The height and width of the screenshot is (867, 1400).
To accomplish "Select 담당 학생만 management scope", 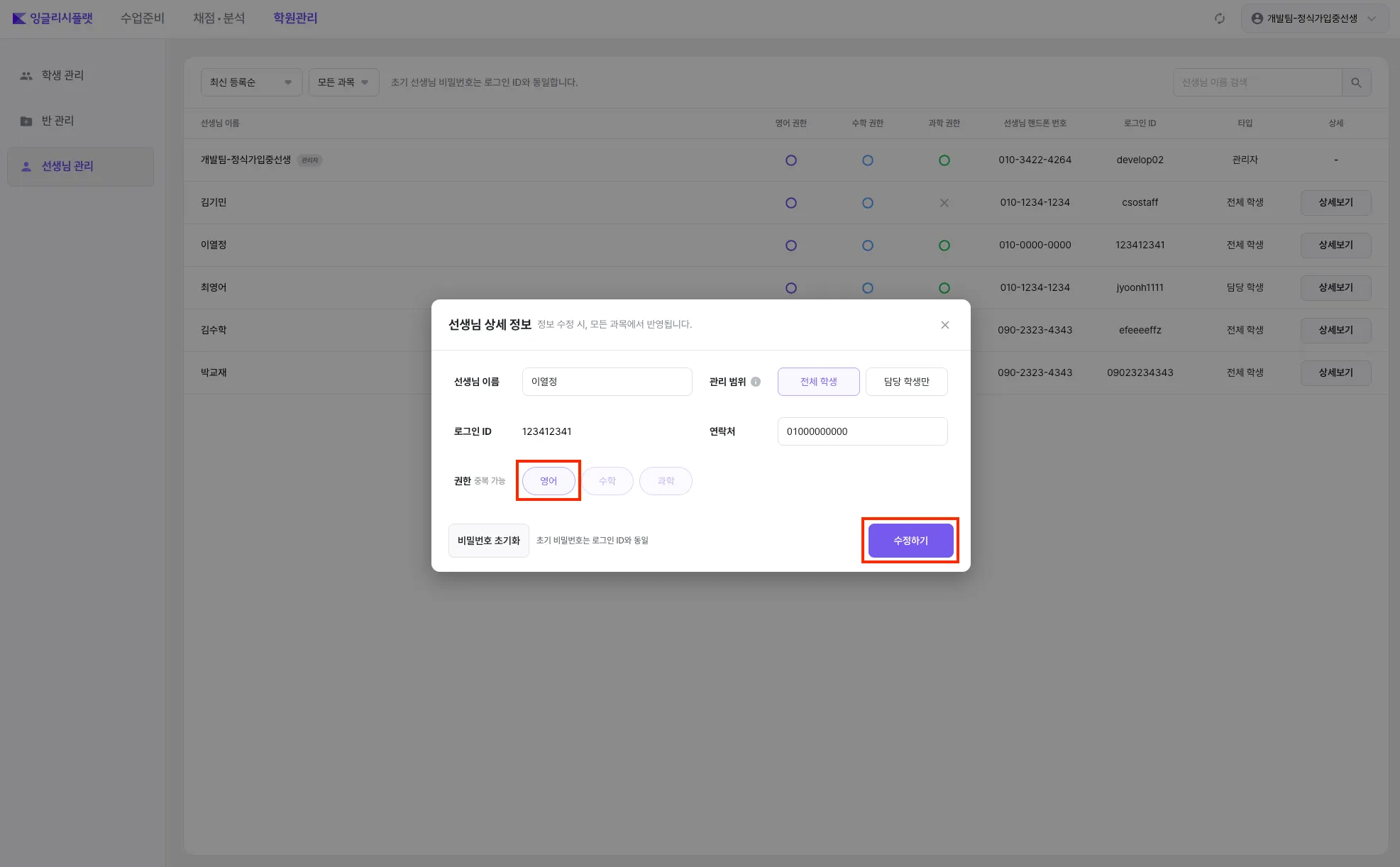I will (906, 382).
